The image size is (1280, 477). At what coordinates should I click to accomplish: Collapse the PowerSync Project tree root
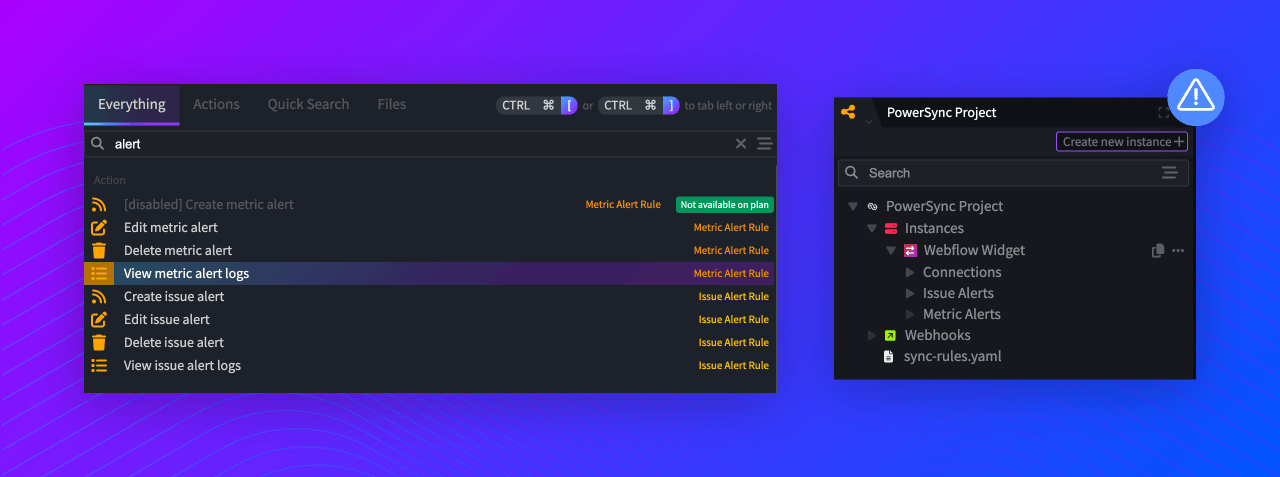click(x=853, y=206)
